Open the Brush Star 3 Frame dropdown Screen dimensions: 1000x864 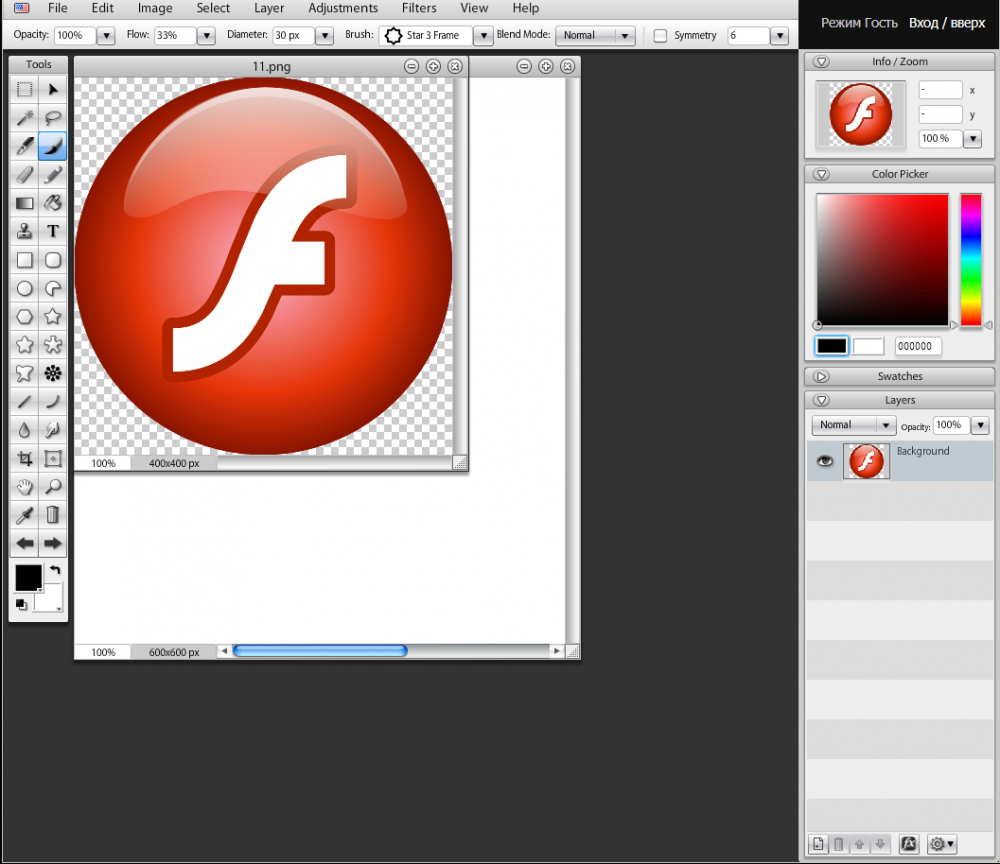tap(482, 36)
